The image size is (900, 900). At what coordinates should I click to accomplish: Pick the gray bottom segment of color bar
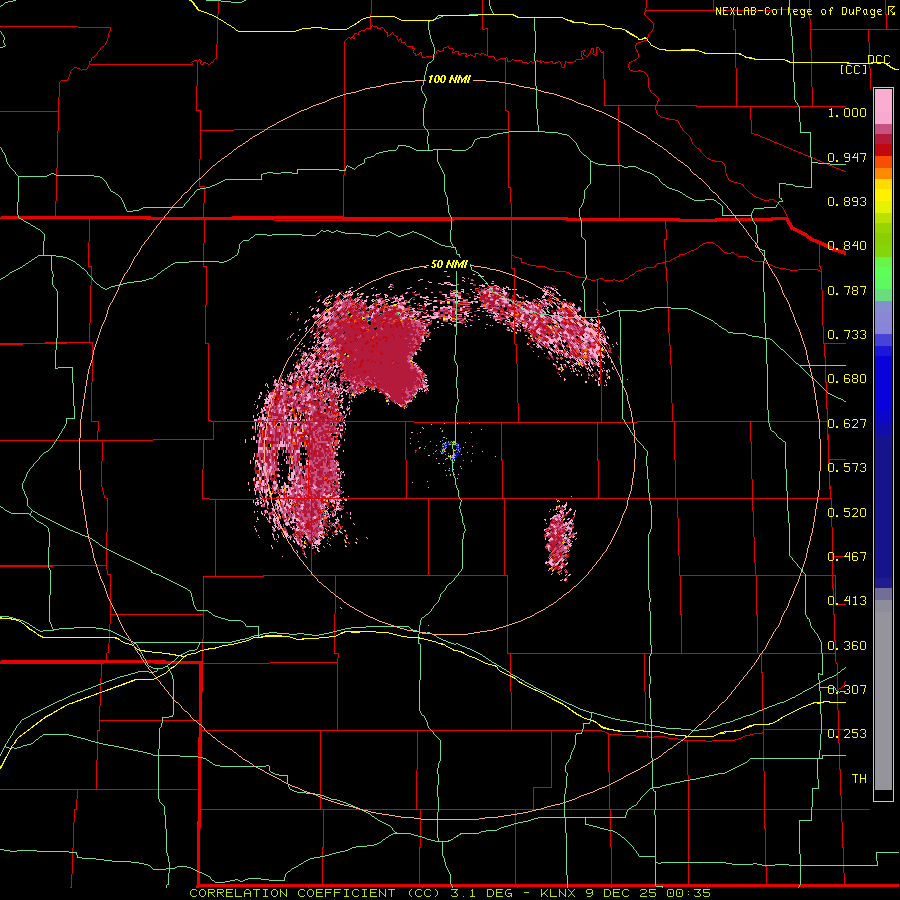point(883,695)
